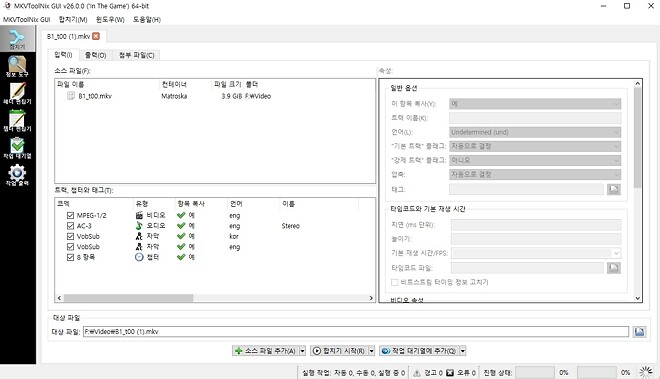The height and width of the screenshot is (379, 660).
Task: Uncheck the eng VobSub subtitle track
Action: point(70,247)
